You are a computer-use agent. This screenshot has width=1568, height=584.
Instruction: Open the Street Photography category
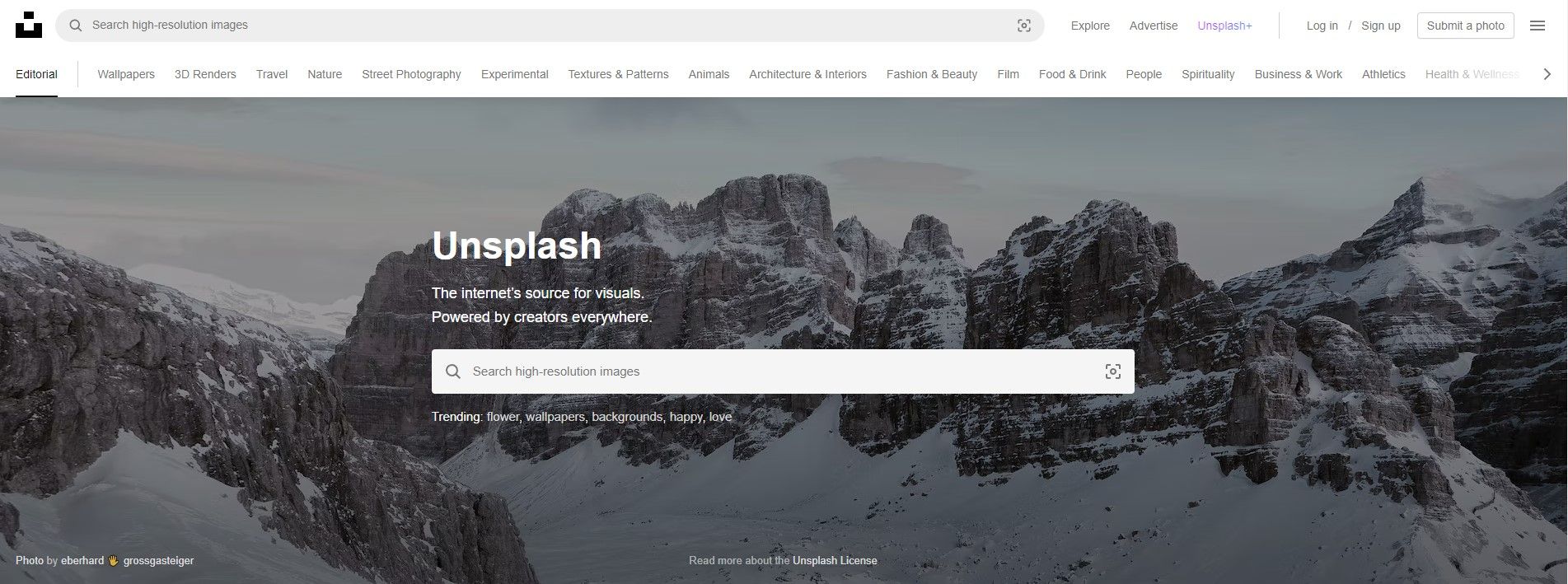(x=411, y=74)
